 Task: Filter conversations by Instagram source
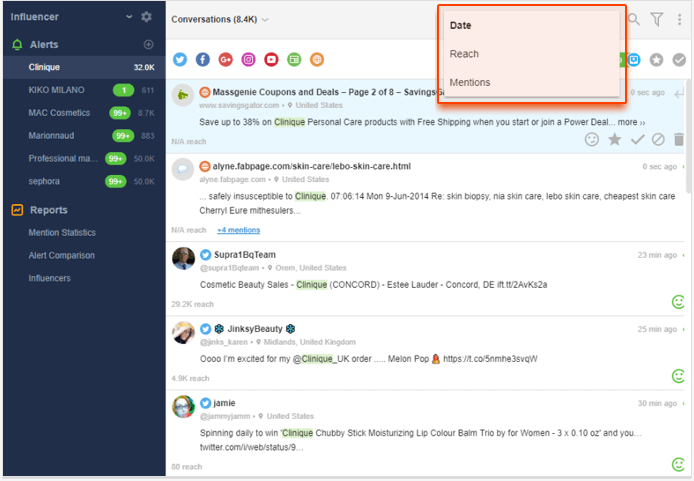coord(248,59)
